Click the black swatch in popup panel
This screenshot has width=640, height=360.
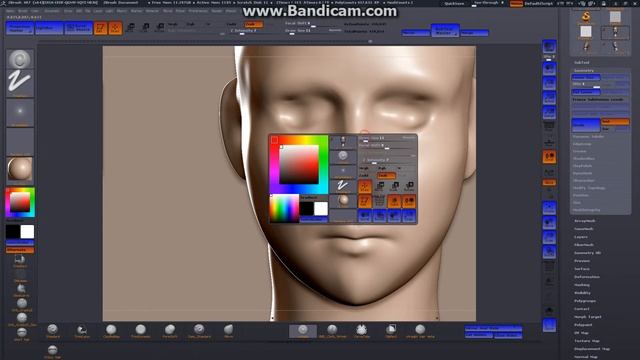click(x=307, y=209)
